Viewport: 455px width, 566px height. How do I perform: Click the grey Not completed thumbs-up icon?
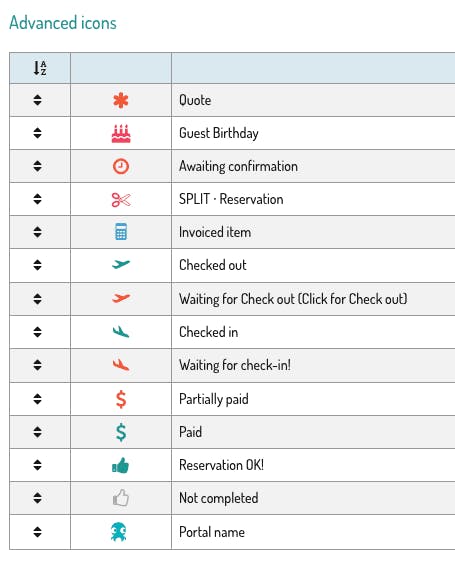coord(121,498)
